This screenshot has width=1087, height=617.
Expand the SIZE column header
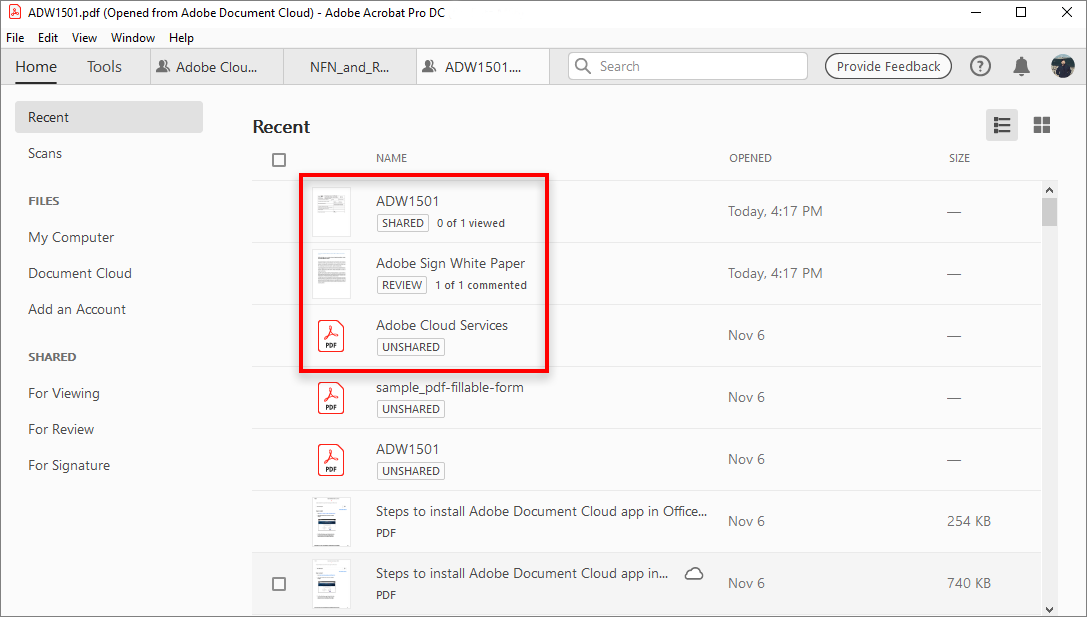[x=959, y=158]
